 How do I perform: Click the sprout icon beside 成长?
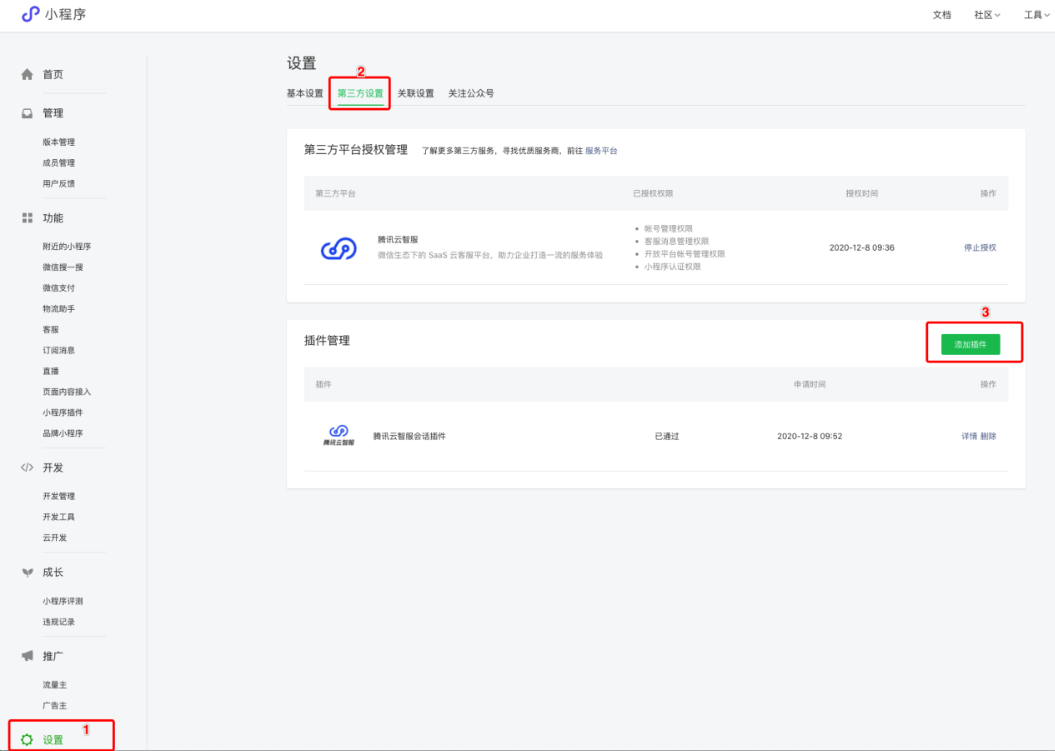point(28,573)
